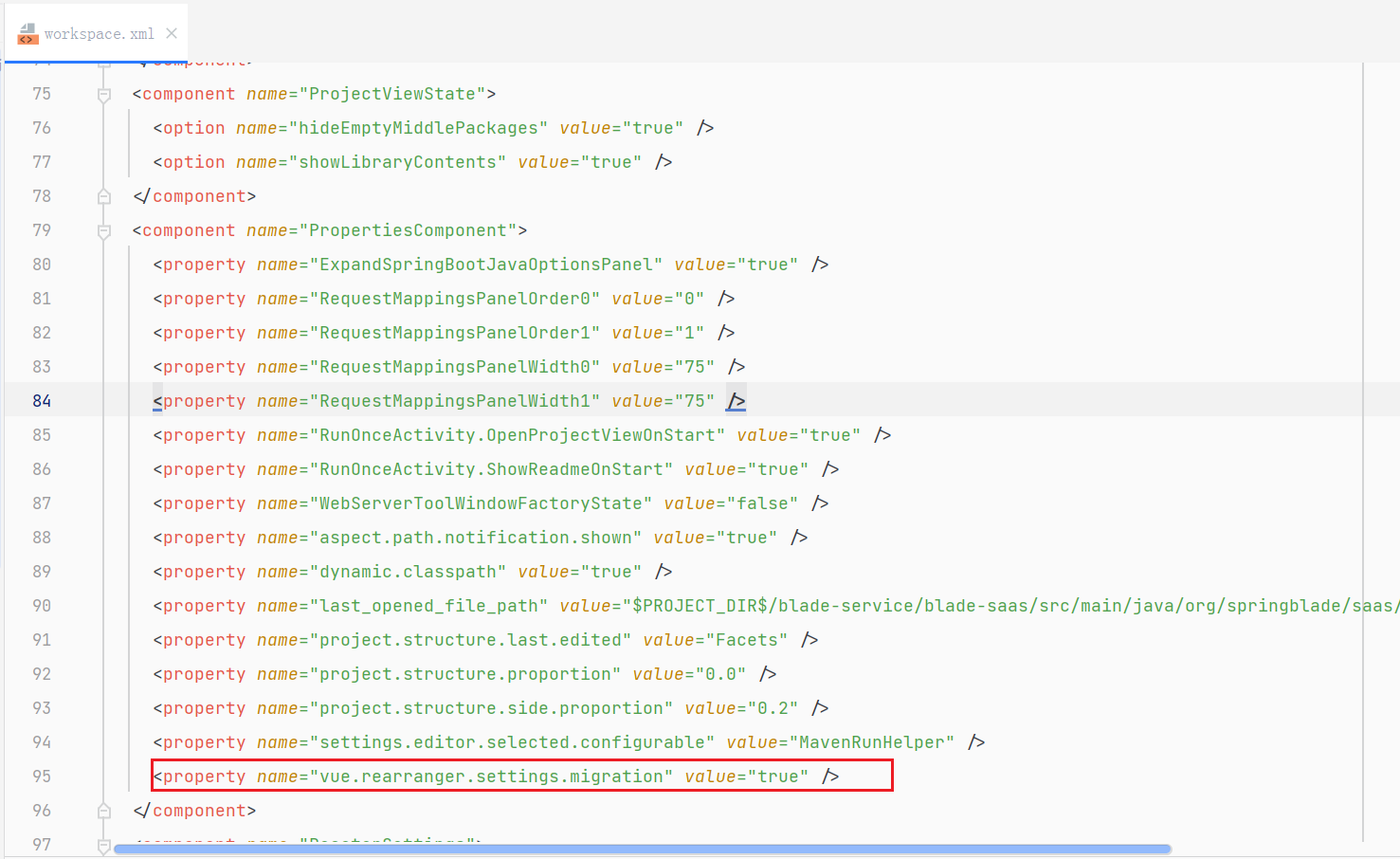The height and width of the screenshot is (859, 1400).
Task: Collapse fold marker at line 96 closing component
Action: coord(104,811)
